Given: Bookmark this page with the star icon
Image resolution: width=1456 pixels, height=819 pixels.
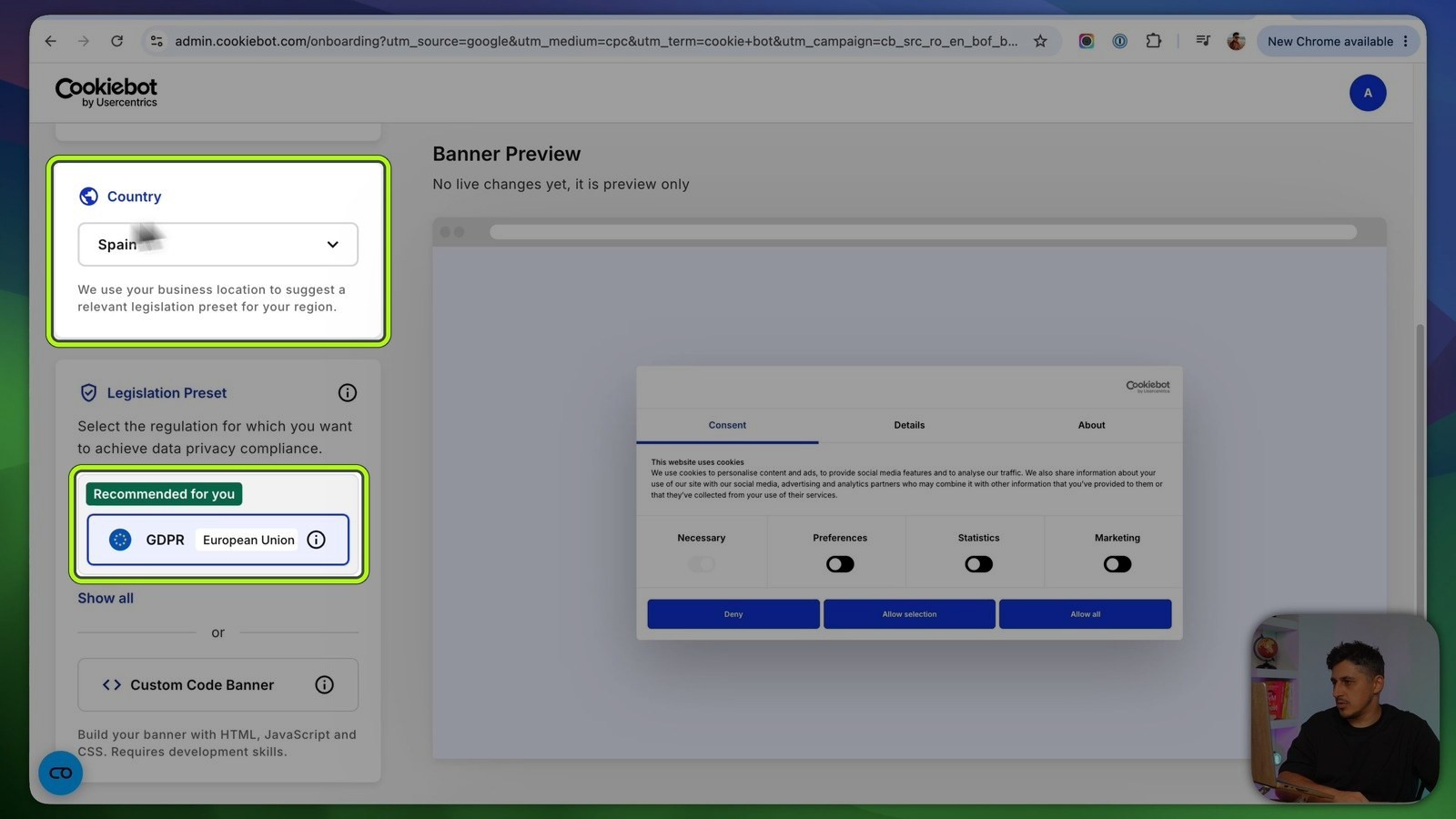Looking at the screenshot, I should (1040, 41).
